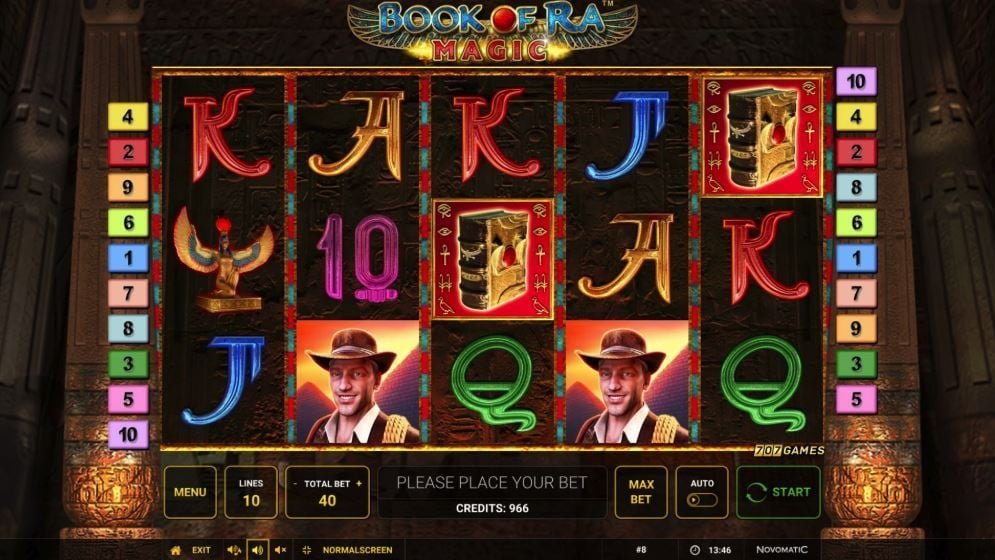Click the MAX BET button
The image size is (995, 560).
tap(641, 493)
